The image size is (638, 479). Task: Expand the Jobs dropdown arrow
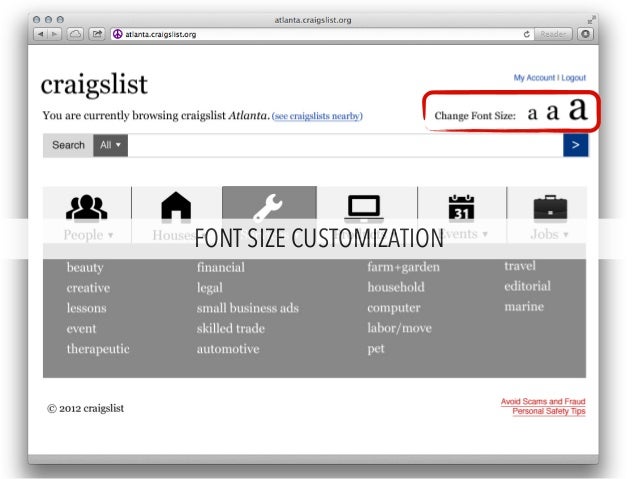point(566,235)
